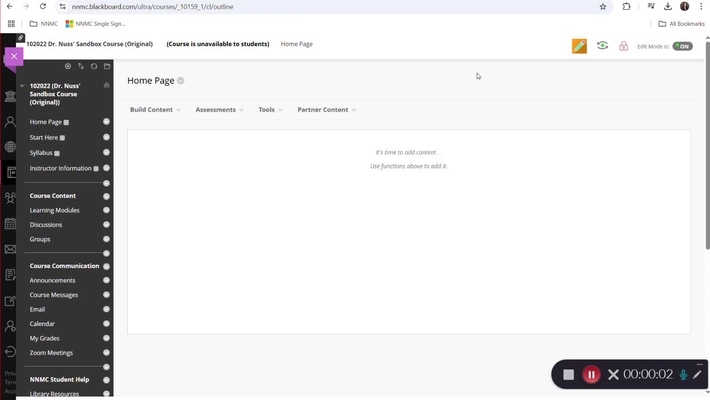
Task: Open Groups in the course menu
Action: pos(40,239)
